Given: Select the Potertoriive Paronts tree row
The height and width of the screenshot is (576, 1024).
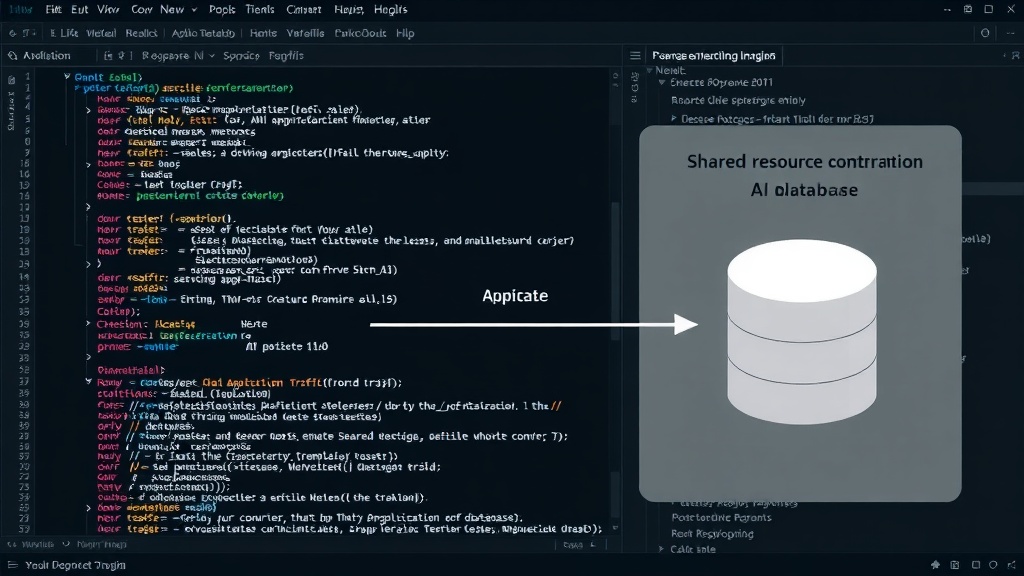Looking at the screenshot, I should 721,517.
